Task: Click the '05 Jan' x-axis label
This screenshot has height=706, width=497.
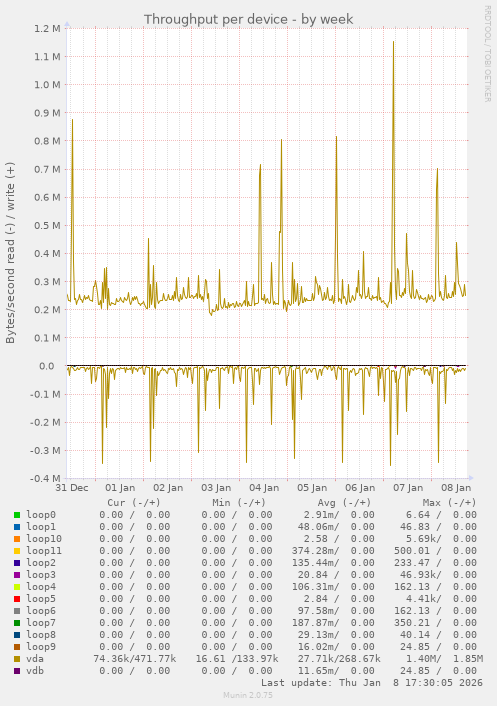Action: coord(312,488)
